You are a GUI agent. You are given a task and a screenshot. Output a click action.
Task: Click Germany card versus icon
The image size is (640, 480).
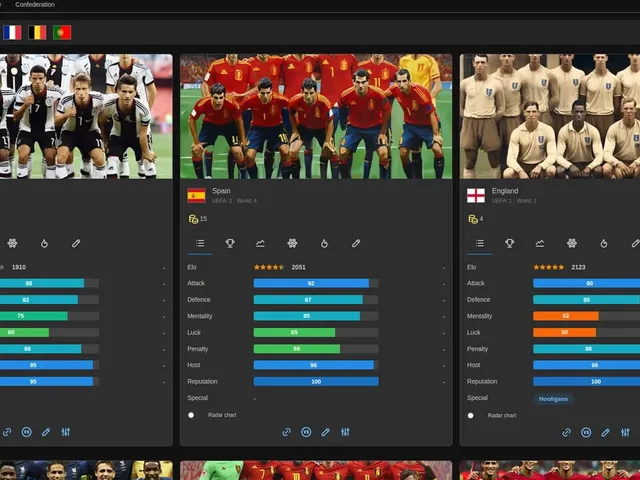click(27, 432)
